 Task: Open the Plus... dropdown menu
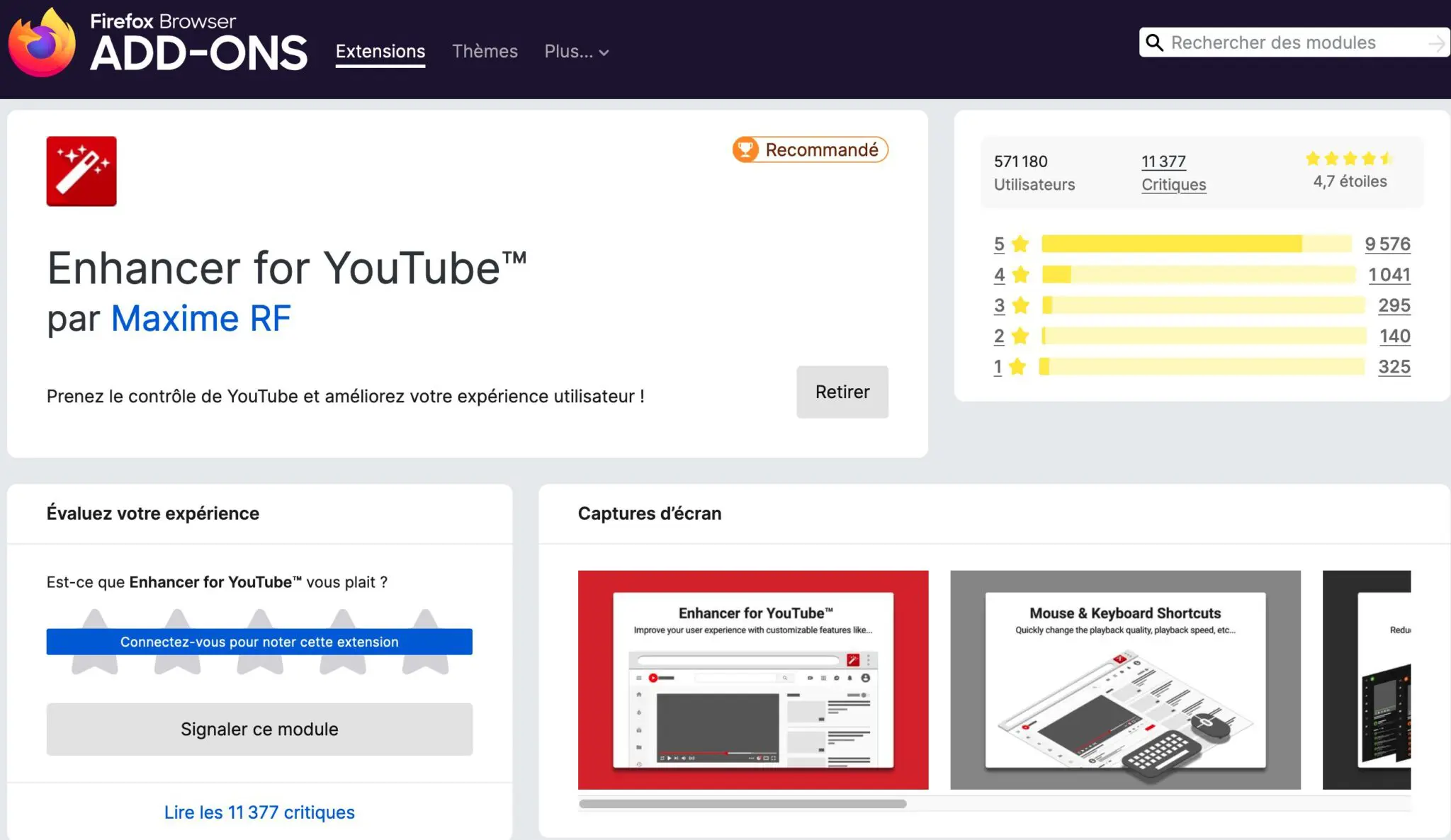[568, 52]
